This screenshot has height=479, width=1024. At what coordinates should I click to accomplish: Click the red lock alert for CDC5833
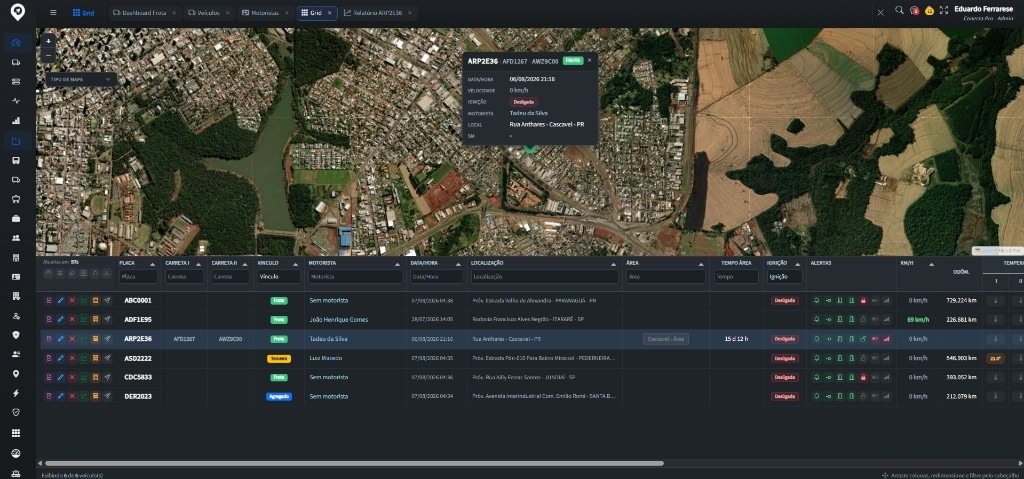pos(863,377)
